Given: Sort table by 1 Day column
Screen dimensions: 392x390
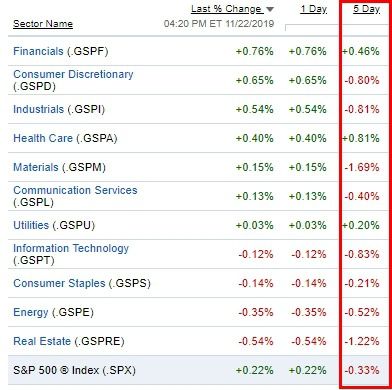Looking at the screenshot, I should pyautogui.click(x=313, y=9).
